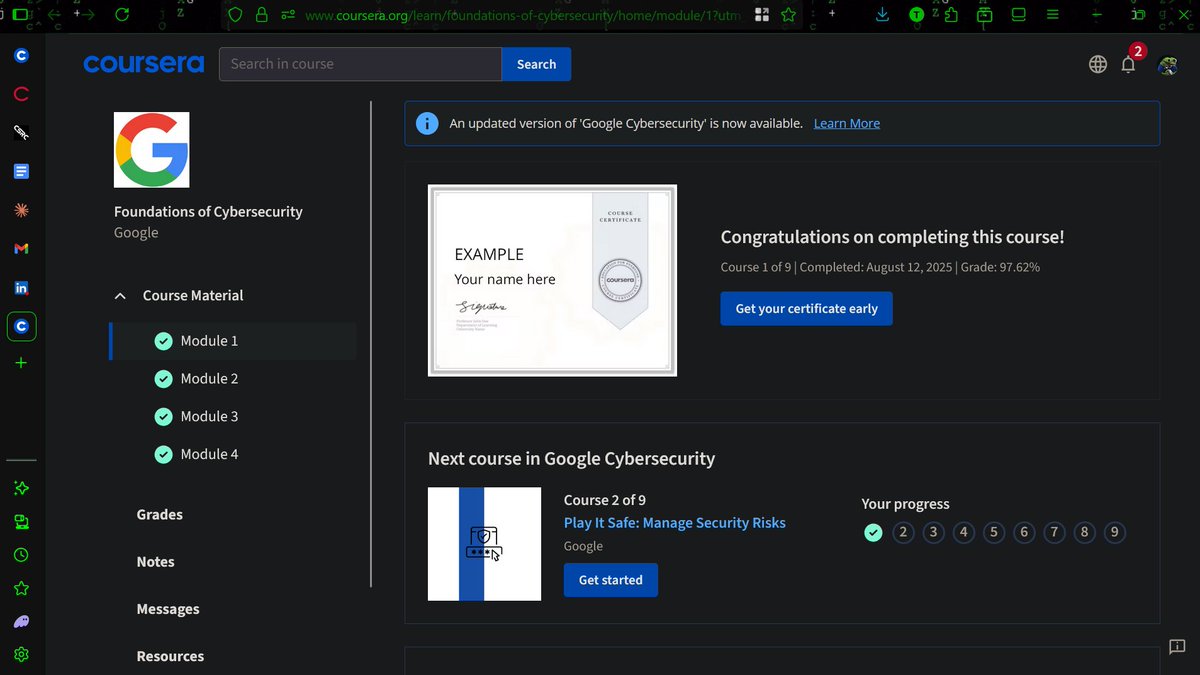Open the synced tabs sidebar icon

pos(21,521)
